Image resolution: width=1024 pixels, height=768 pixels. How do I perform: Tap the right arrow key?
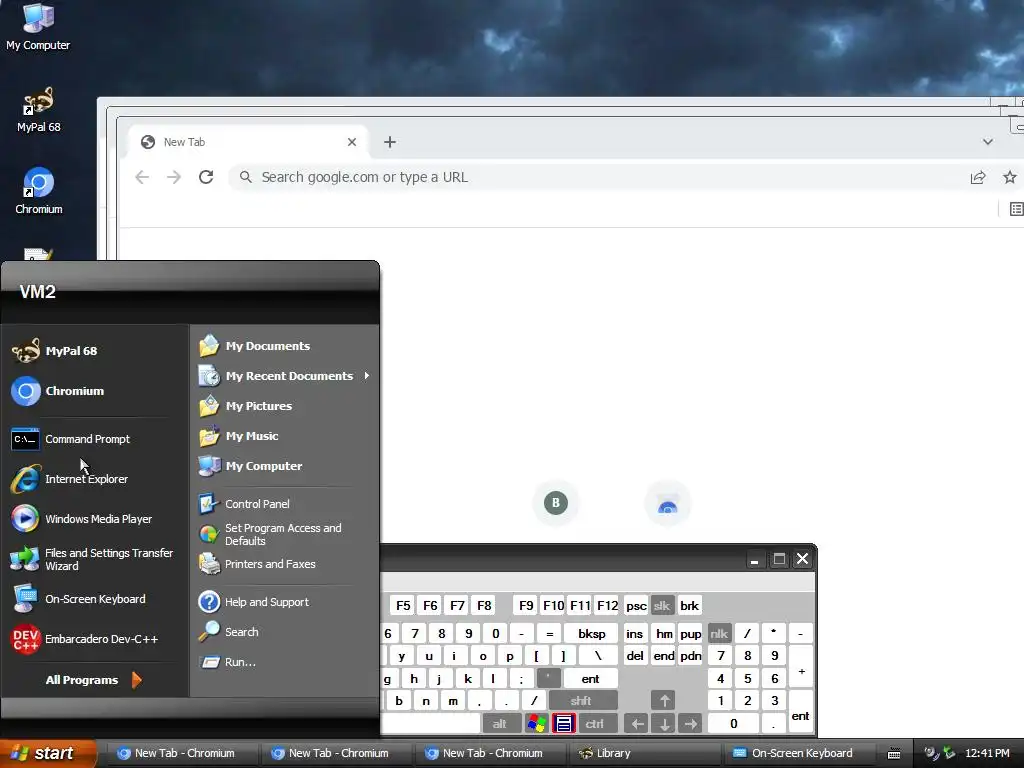point(690,724)
